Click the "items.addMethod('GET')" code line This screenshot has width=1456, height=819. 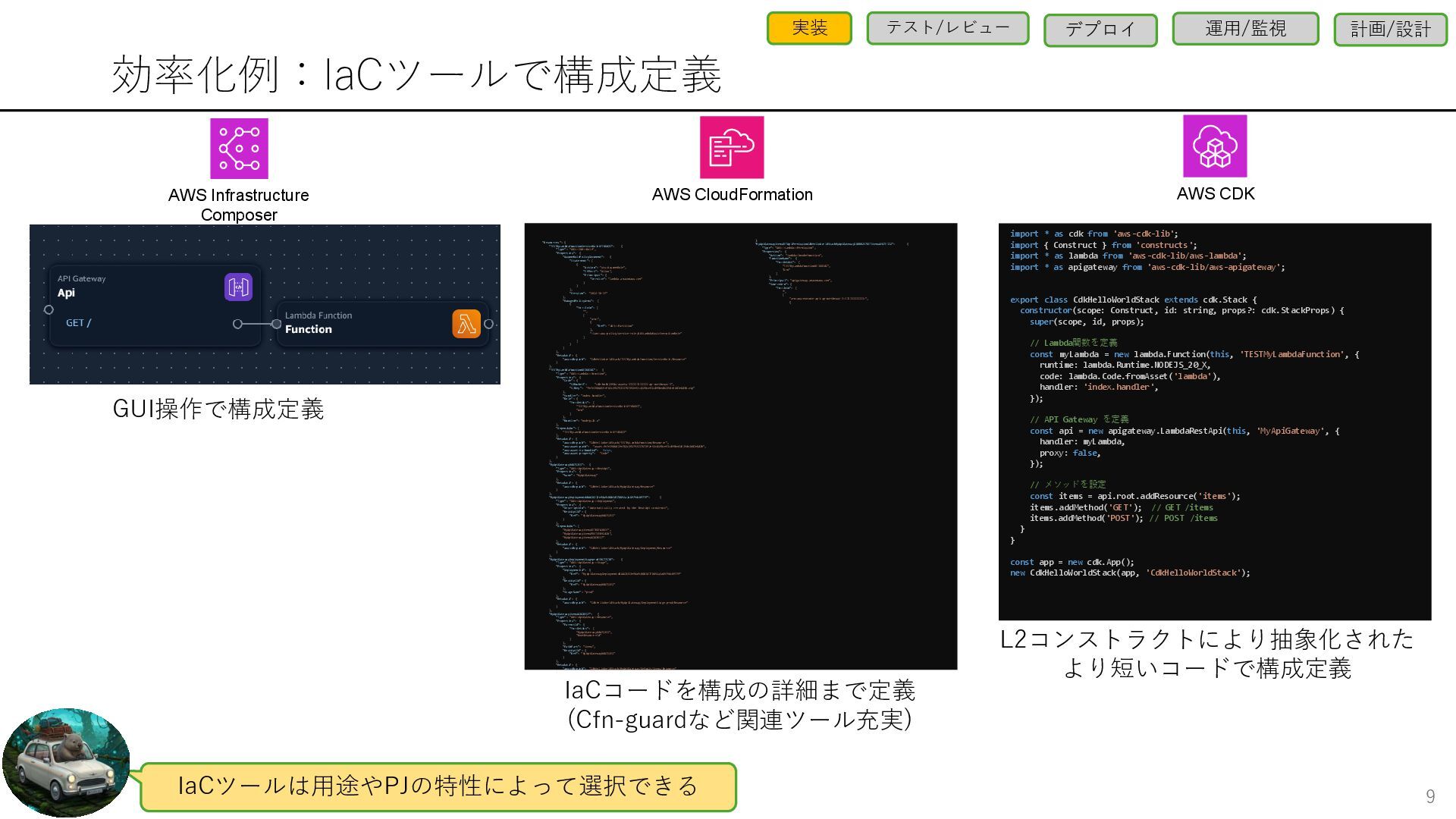(x=1122, y=507)
